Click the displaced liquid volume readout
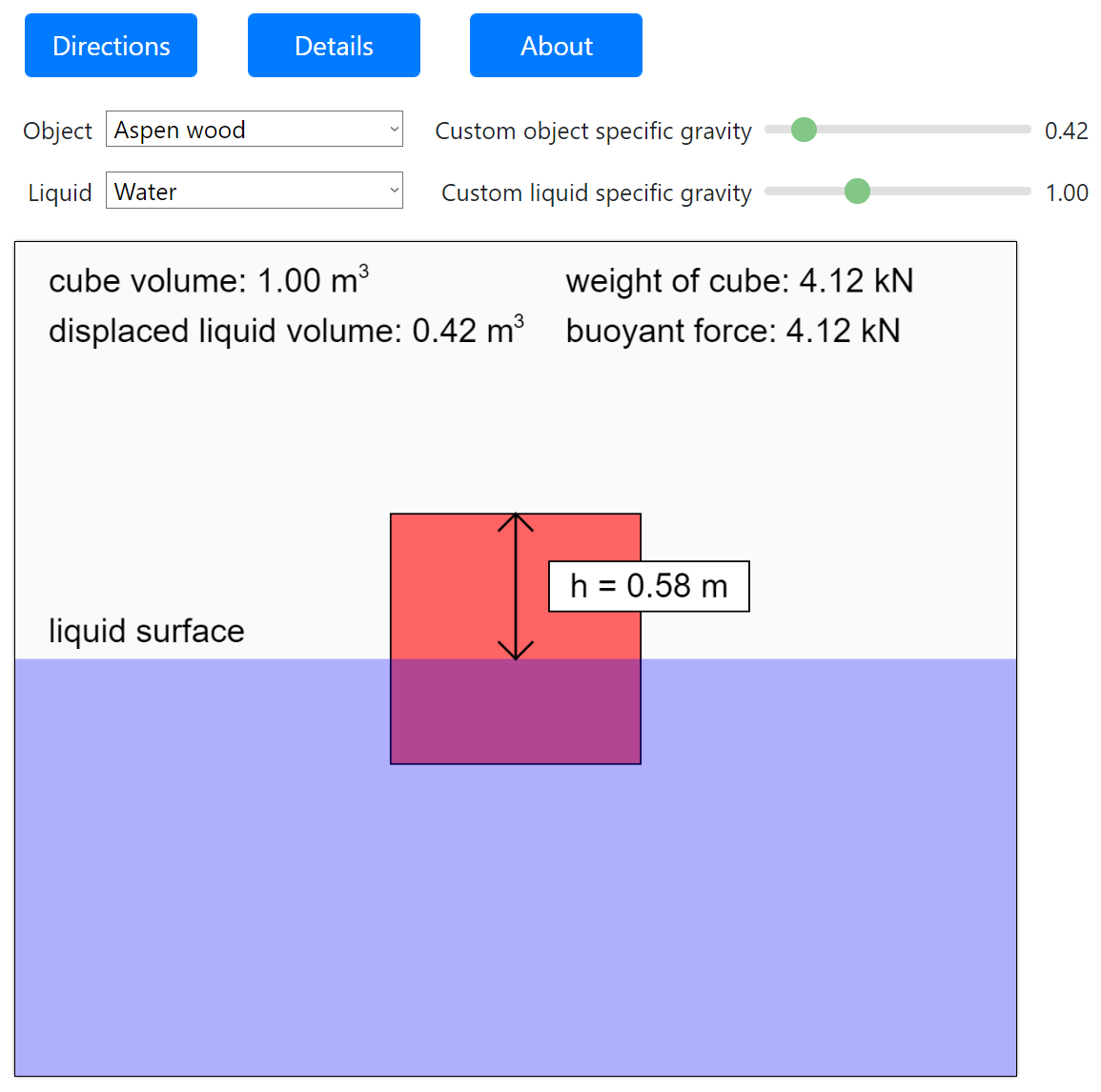 [x=286, y=331]
